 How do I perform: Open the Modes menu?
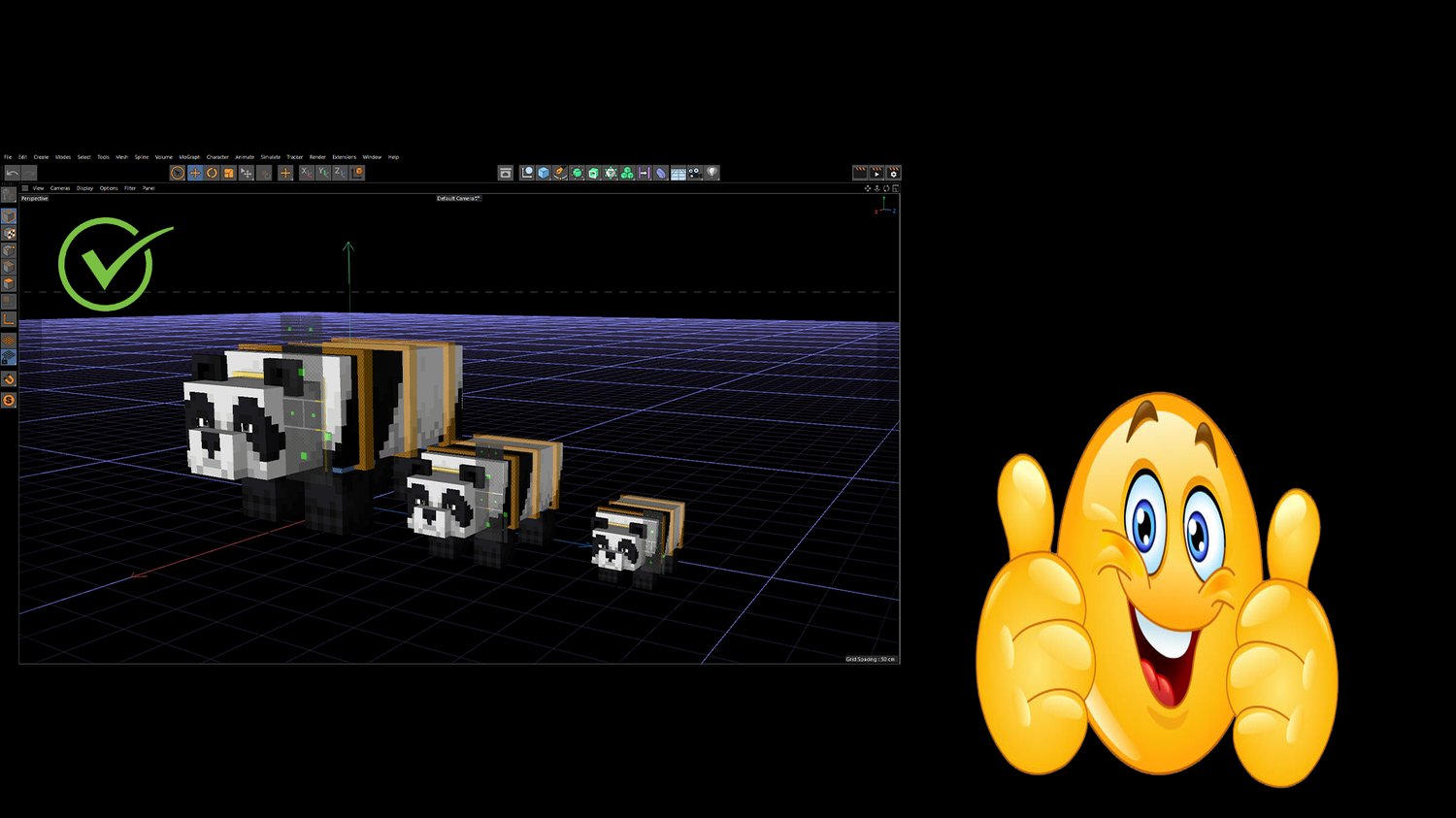[63, 157]
